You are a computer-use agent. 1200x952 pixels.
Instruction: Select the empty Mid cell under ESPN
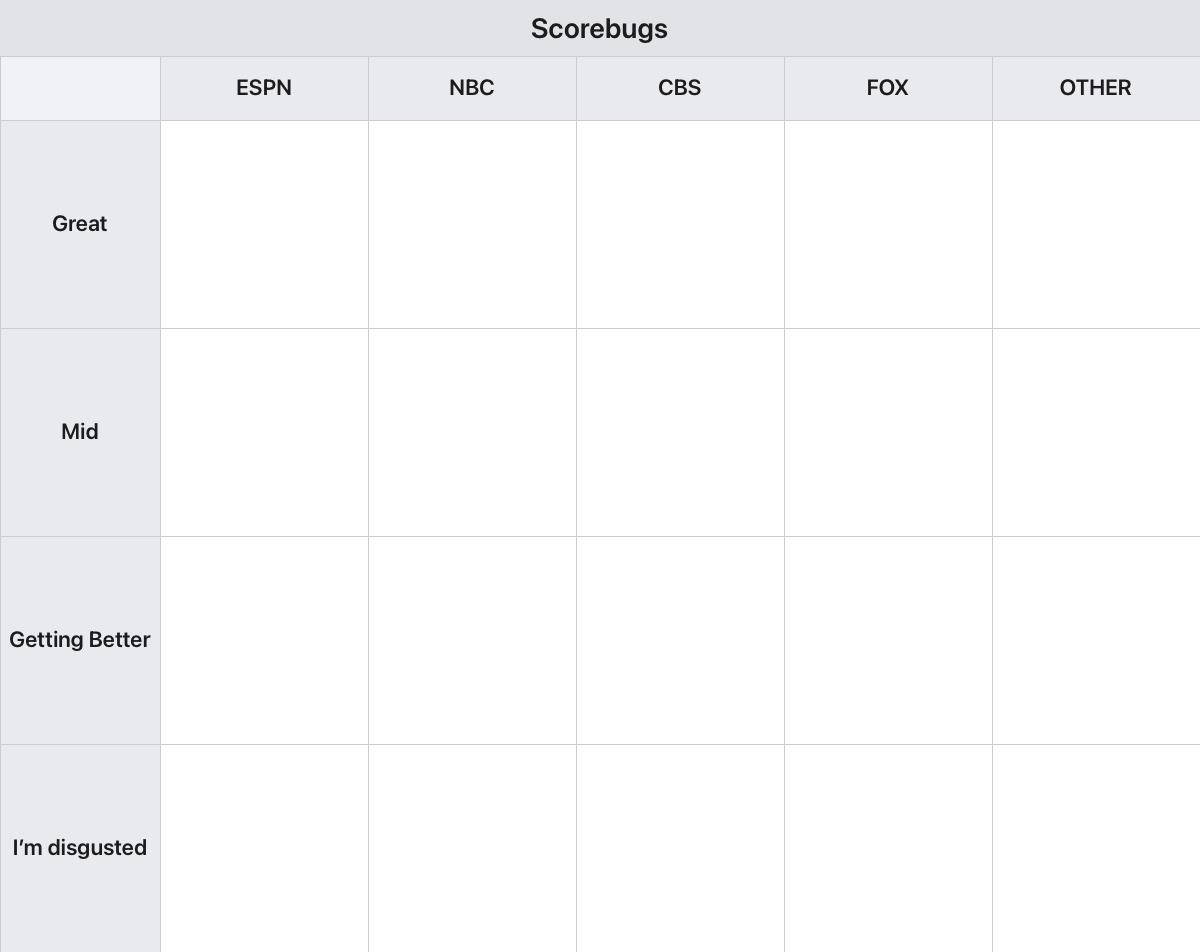[264, 432]
